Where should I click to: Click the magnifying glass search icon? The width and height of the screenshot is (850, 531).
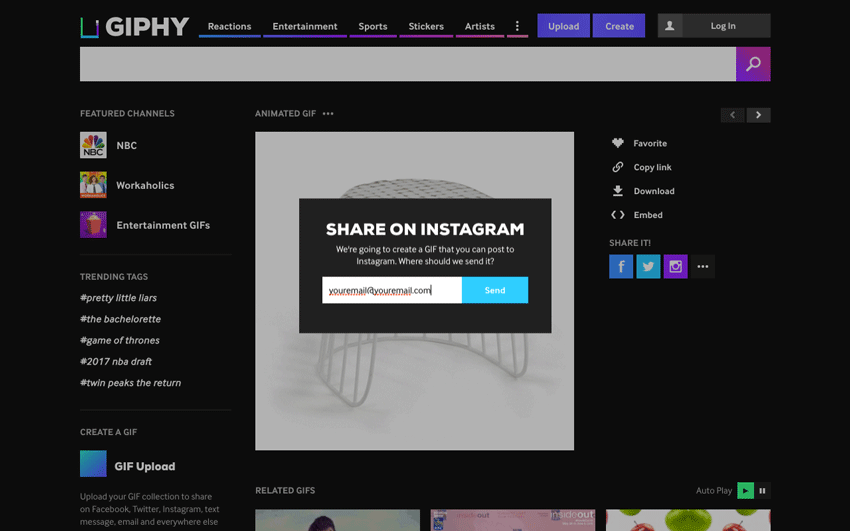coord(753,64)
